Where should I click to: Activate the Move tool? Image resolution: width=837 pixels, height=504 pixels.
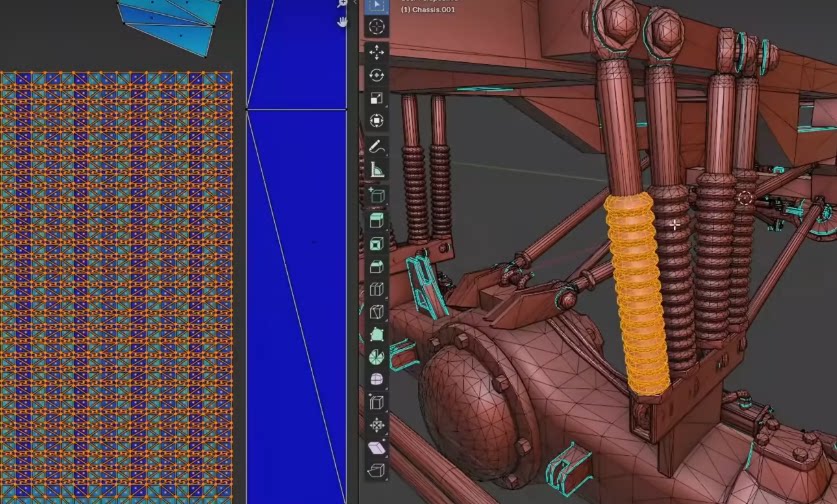(x=376, y=52)
